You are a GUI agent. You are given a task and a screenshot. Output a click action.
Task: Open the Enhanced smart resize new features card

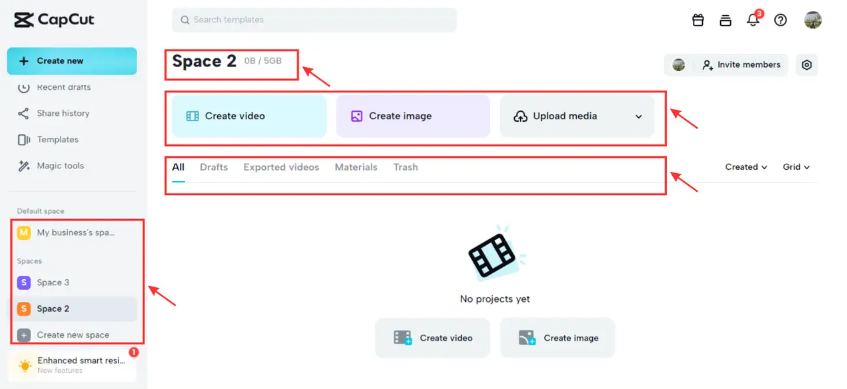72,365
